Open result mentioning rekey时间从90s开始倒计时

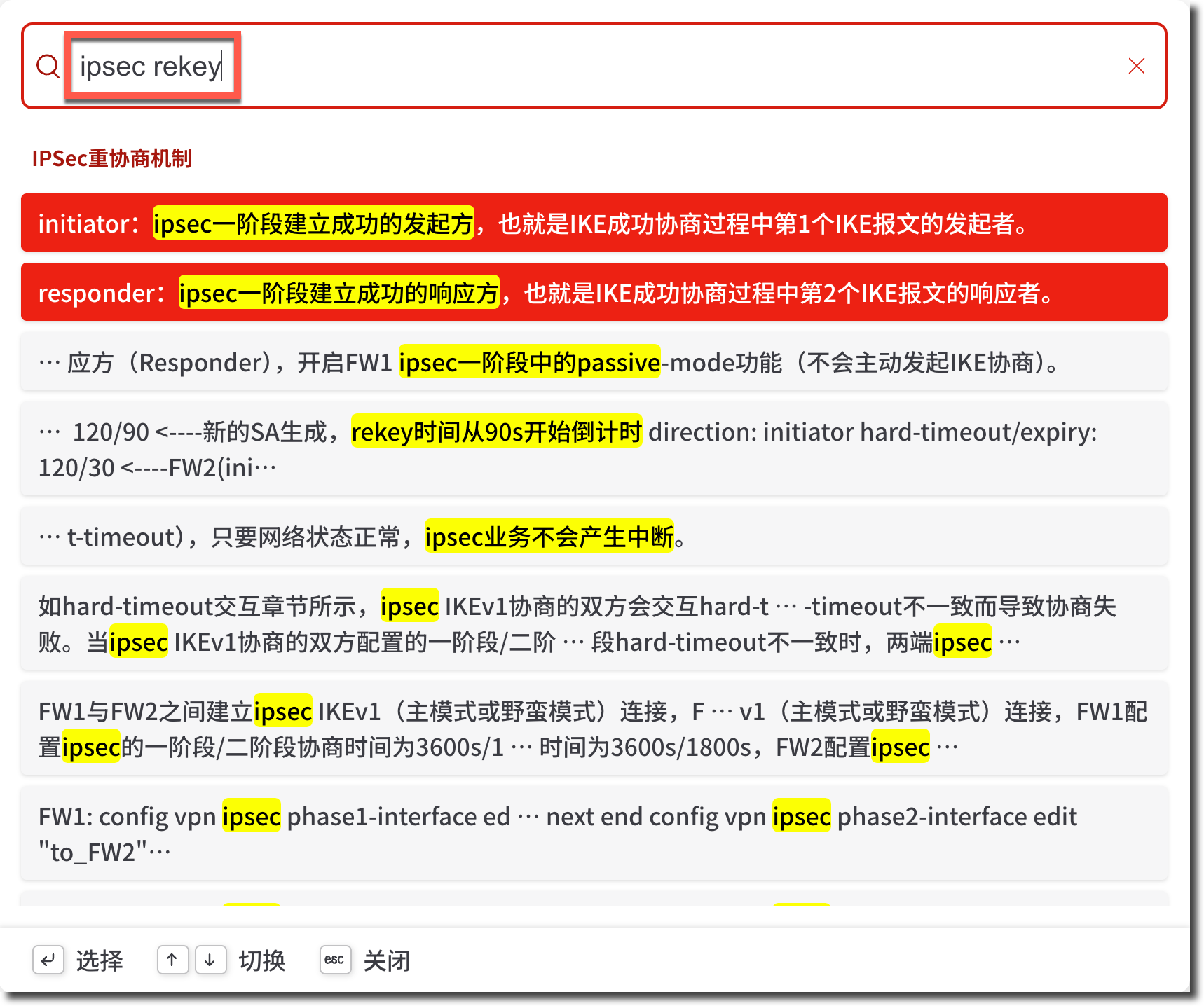click(x=593, y=449)
